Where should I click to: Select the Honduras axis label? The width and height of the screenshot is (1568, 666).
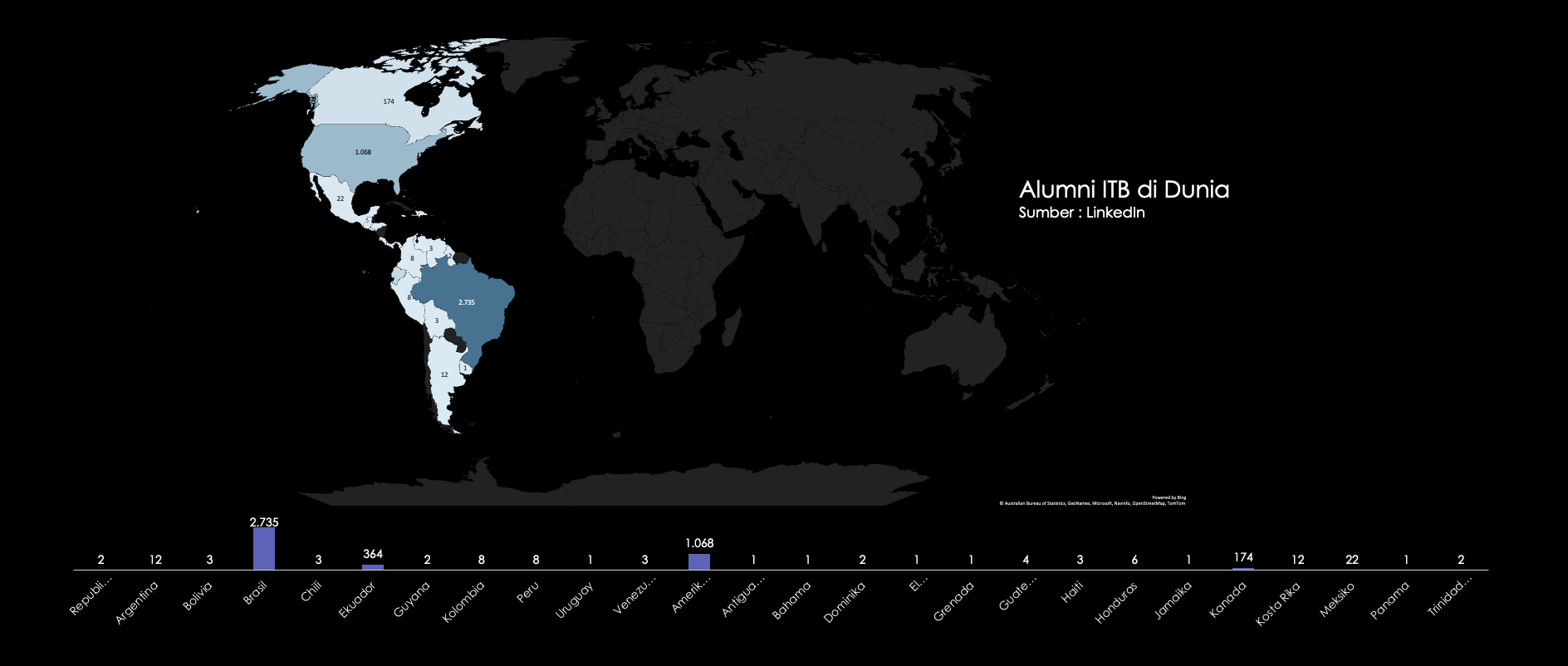coord(1117,602)
